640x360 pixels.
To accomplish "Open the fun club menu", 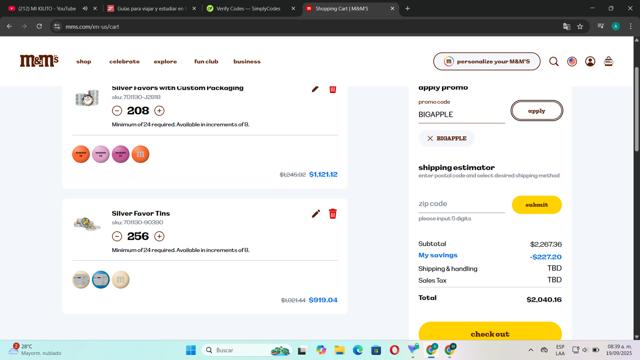I will point(206,61).
